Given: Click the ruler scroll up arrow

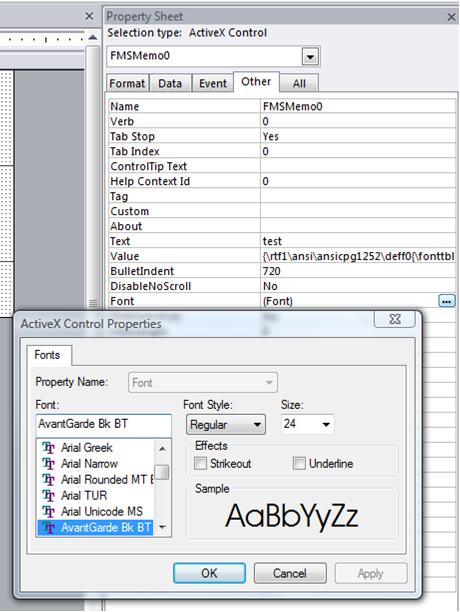Looking at the screenshot, I should (x=92, y=37).
